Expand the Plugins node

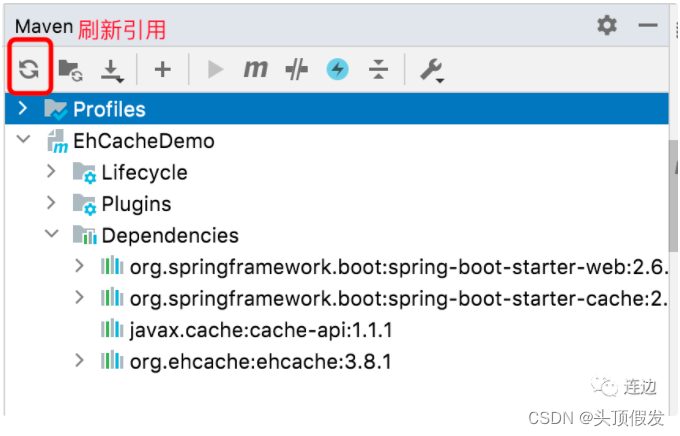click(51, 203)
